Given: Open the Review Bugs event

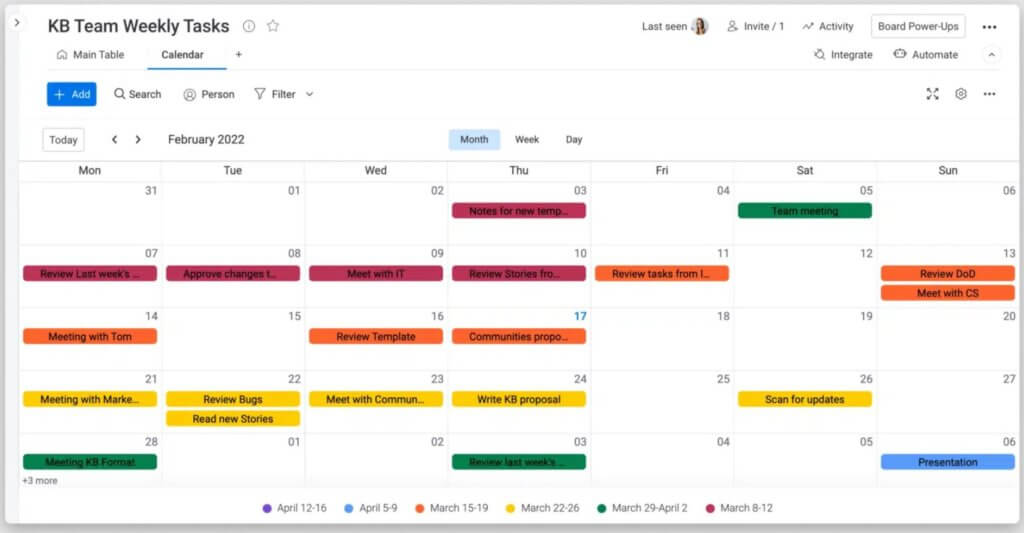Looking at the screenshot, I should click(x=232, y=399).
